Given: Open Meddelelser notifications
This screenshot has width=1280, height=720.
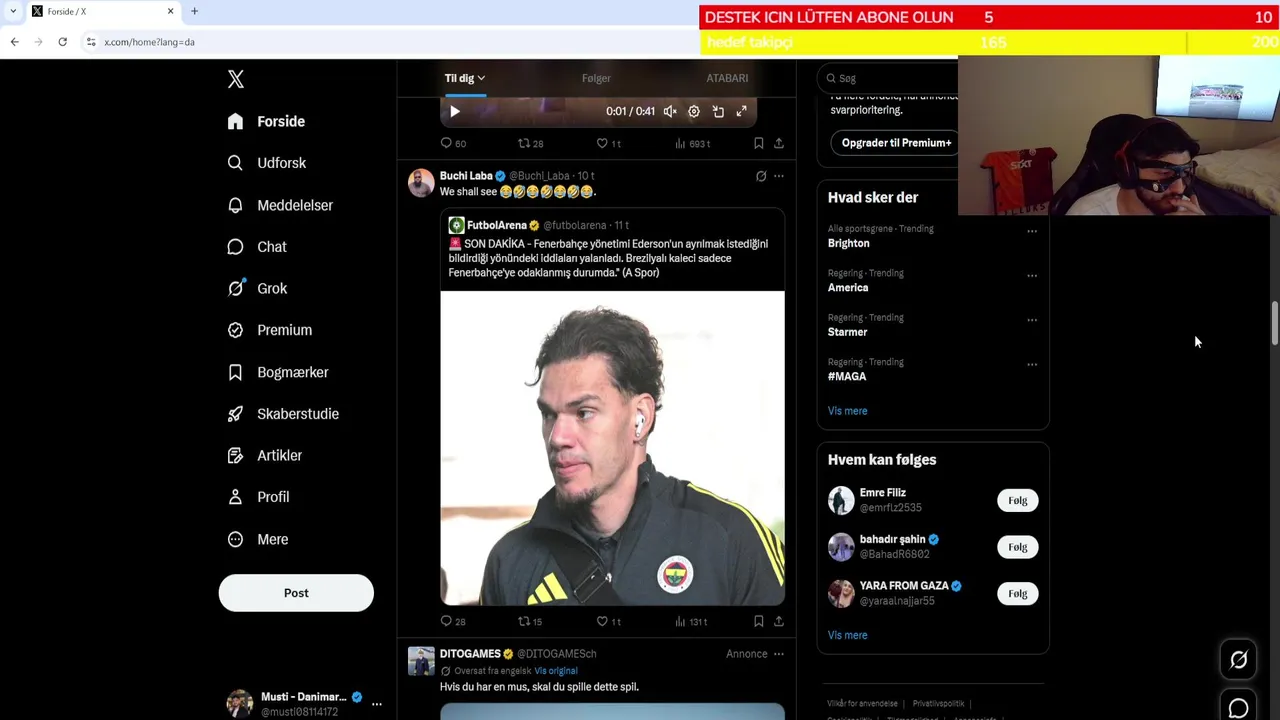Looking at the screenshot, I should click(280, 205).
